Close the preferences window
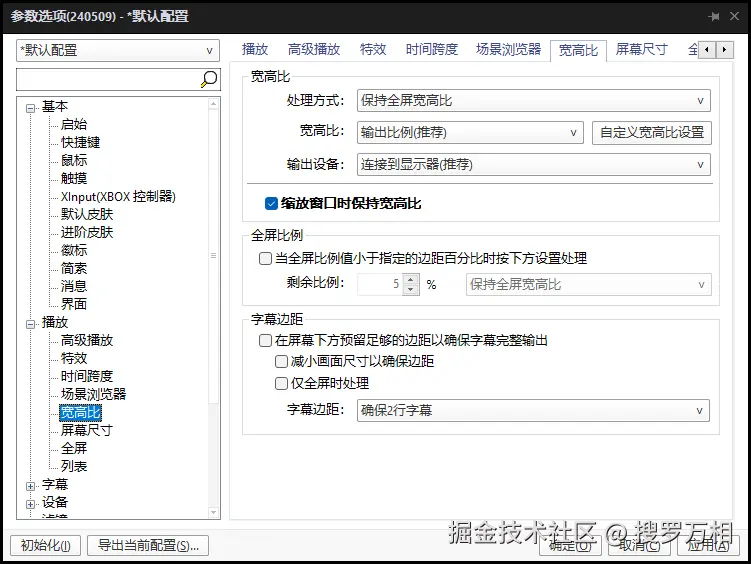751x564 pixels. (x=734, y=17)
